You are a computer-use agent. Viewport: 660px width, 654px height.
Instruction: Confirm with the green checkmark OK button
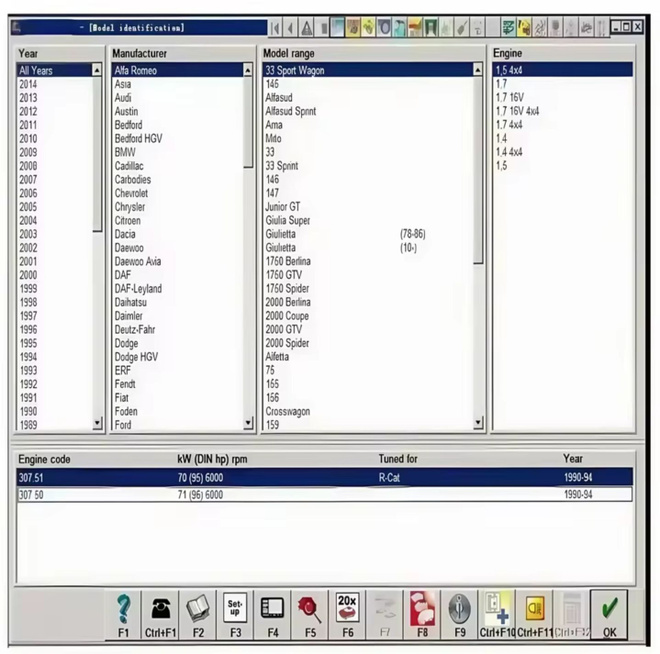[609, 614]
